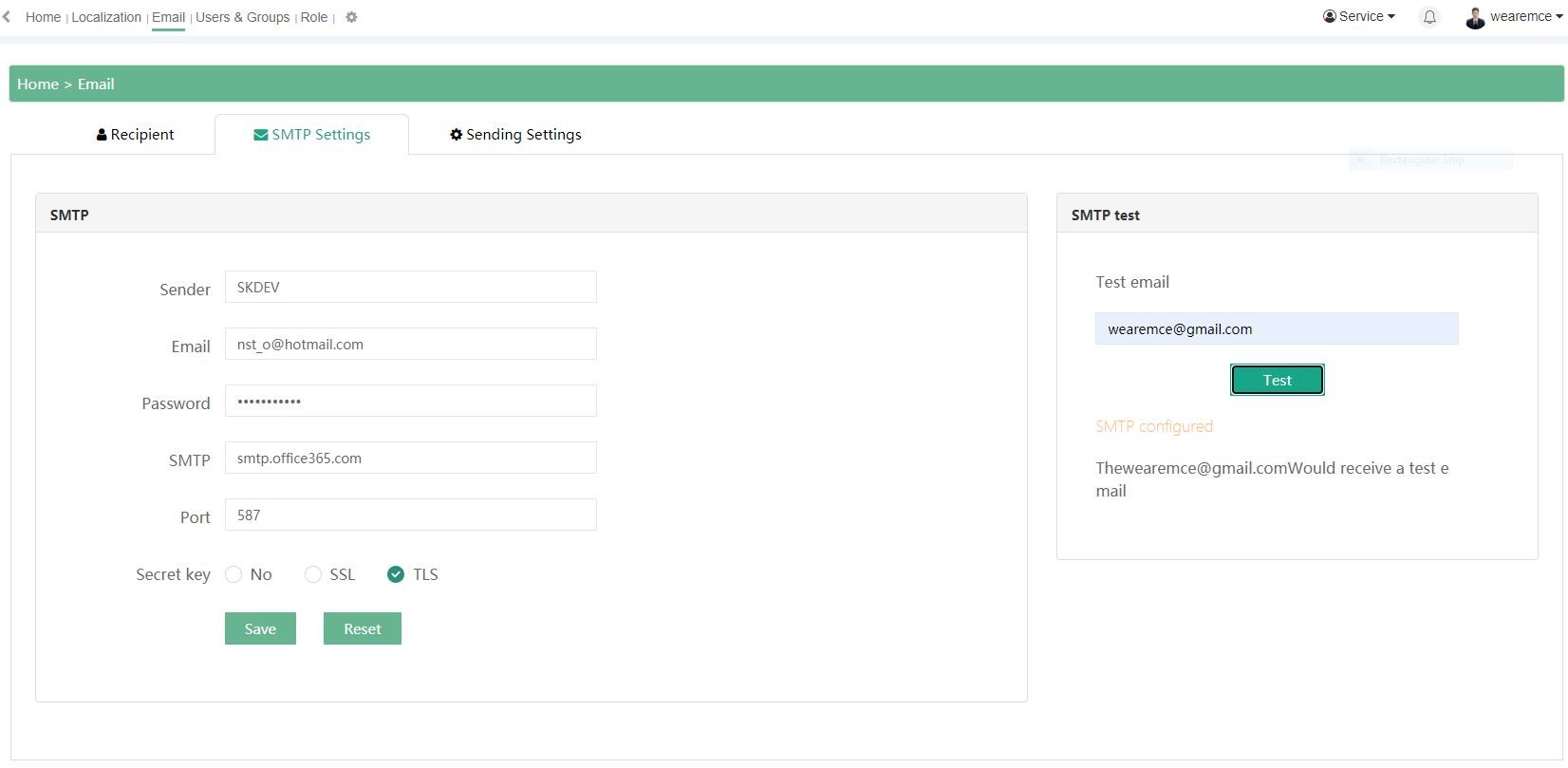Open the Sending Settings tab
The height and width of the screenshot is (768, 1568).
515,135
